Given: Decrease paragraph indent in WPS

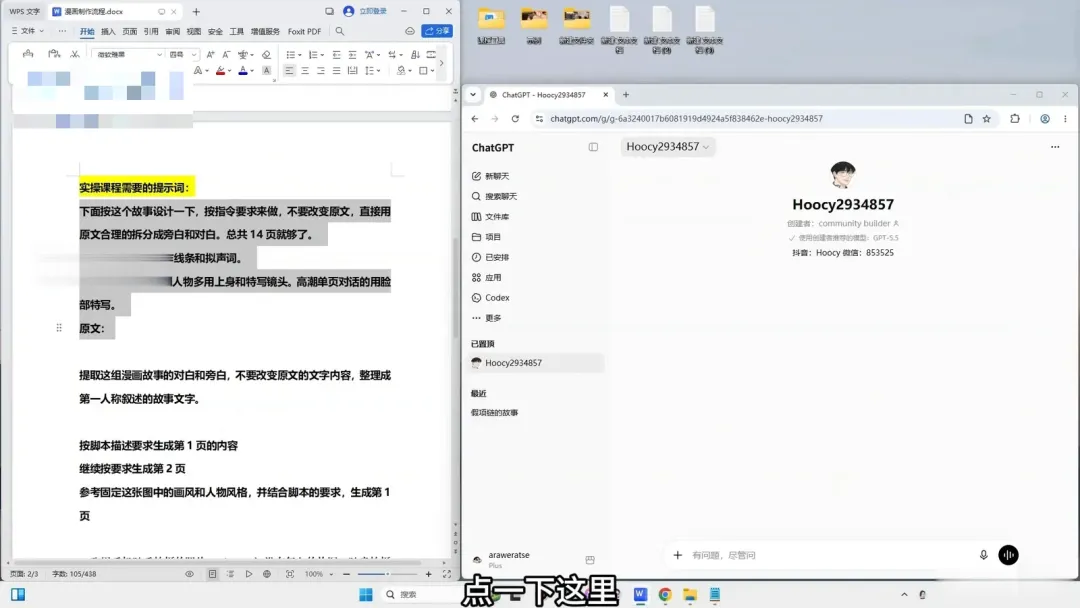Looking at the screenshot, I should (336, 54).
